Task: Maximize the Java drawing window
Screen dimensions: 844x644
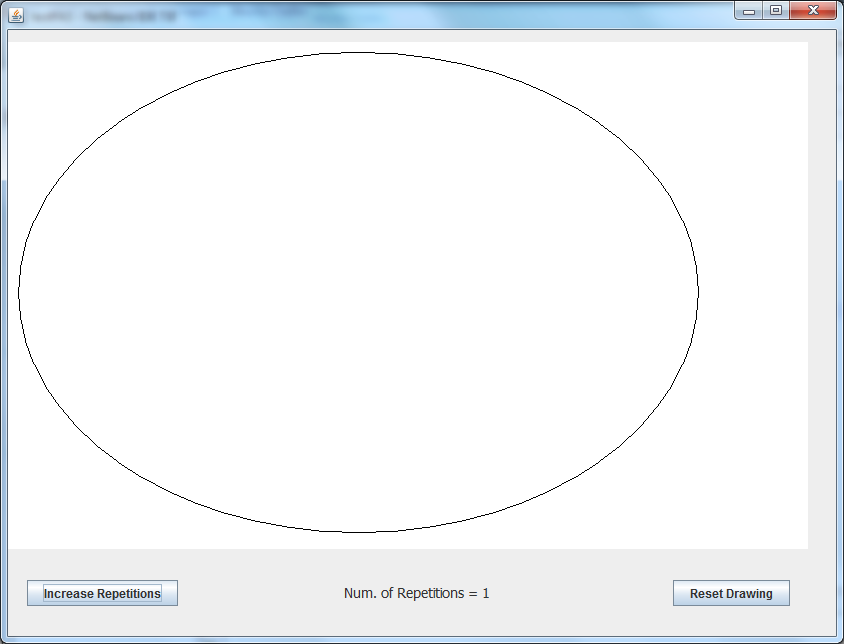Action: [775, 11]
